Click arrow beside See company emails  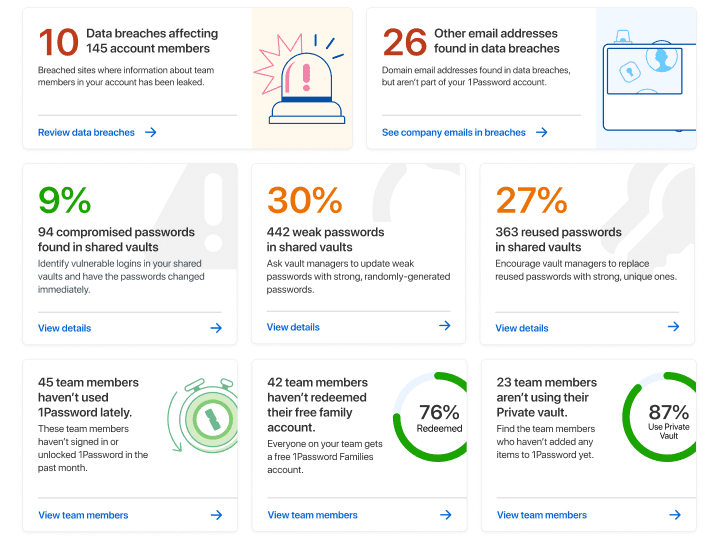[x=541, y=132]
